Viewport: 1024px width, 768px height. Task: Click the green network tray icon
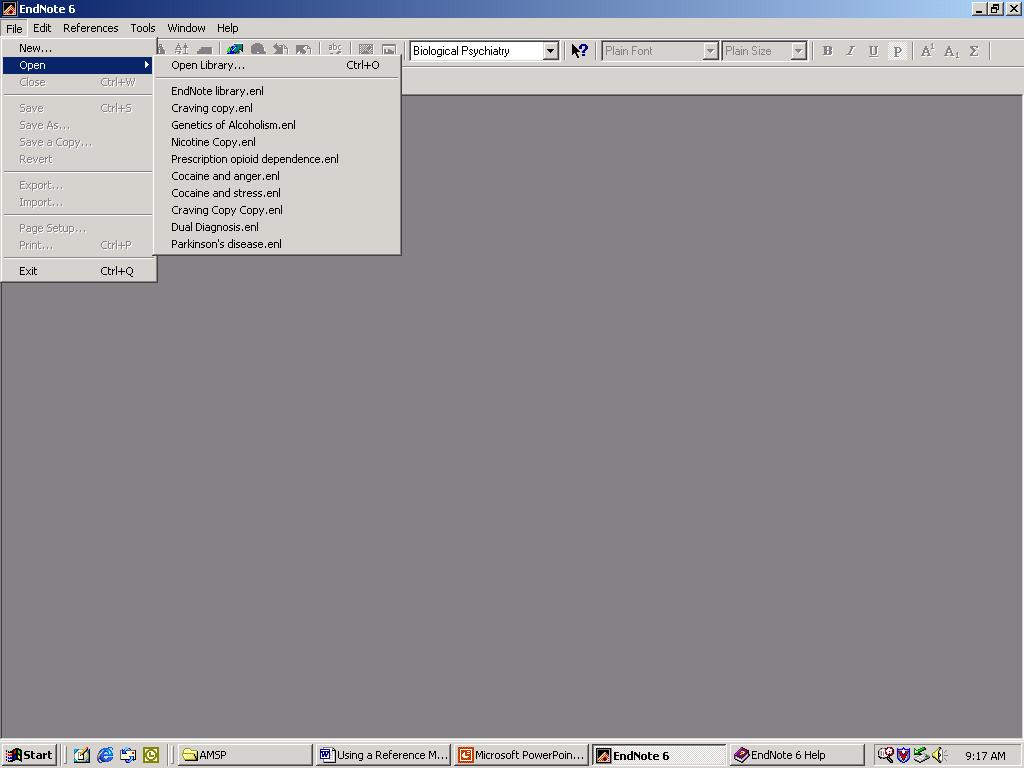point(921,755)
